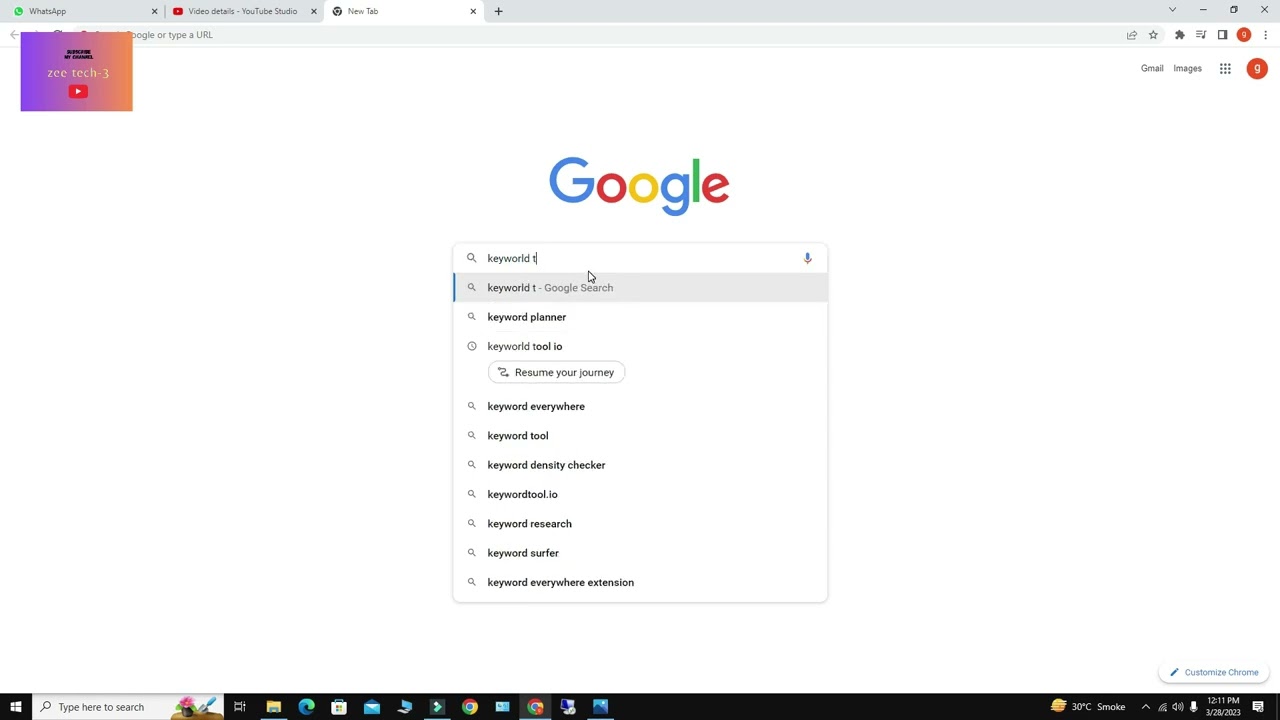Expand the tab search chevron
Screen dimensions: 1280x720
click(x=1172, y=10)
